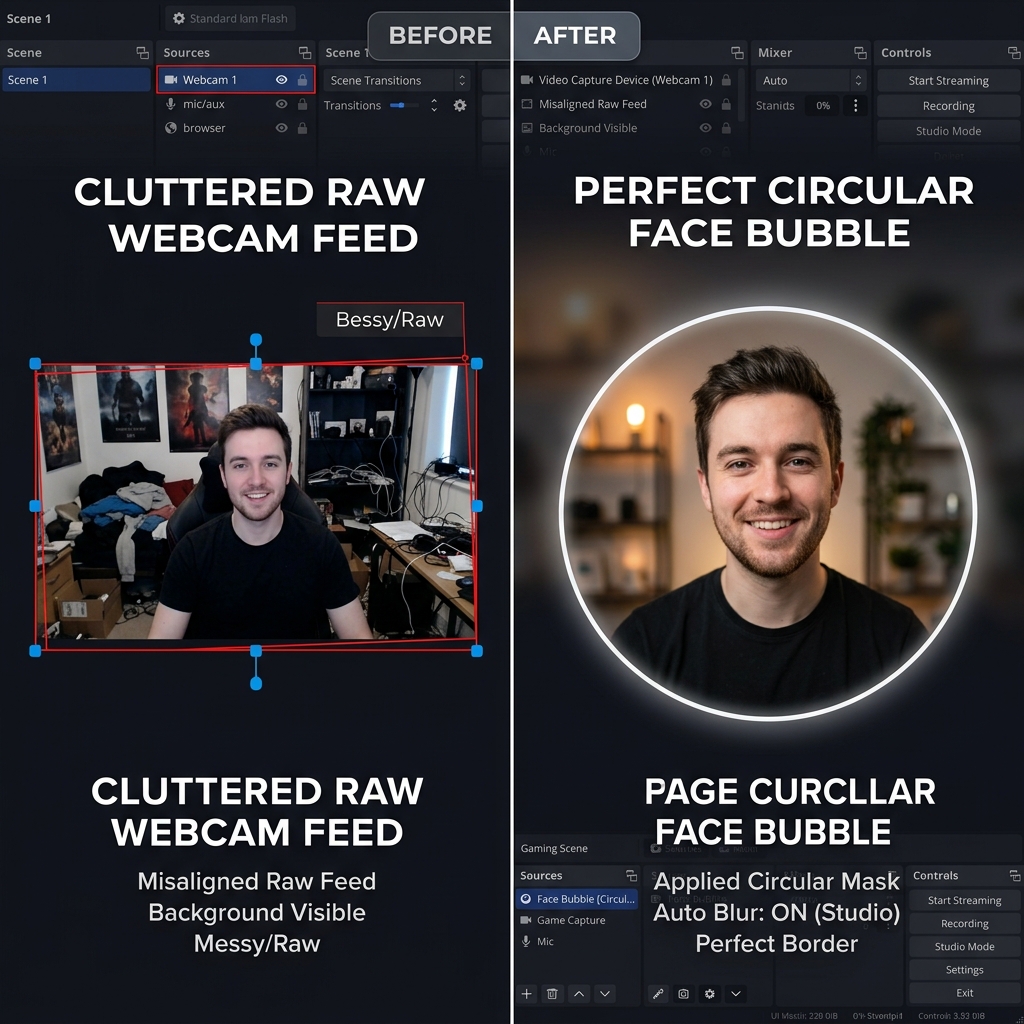Click the Face Bubble source icon

click(526, 899)
